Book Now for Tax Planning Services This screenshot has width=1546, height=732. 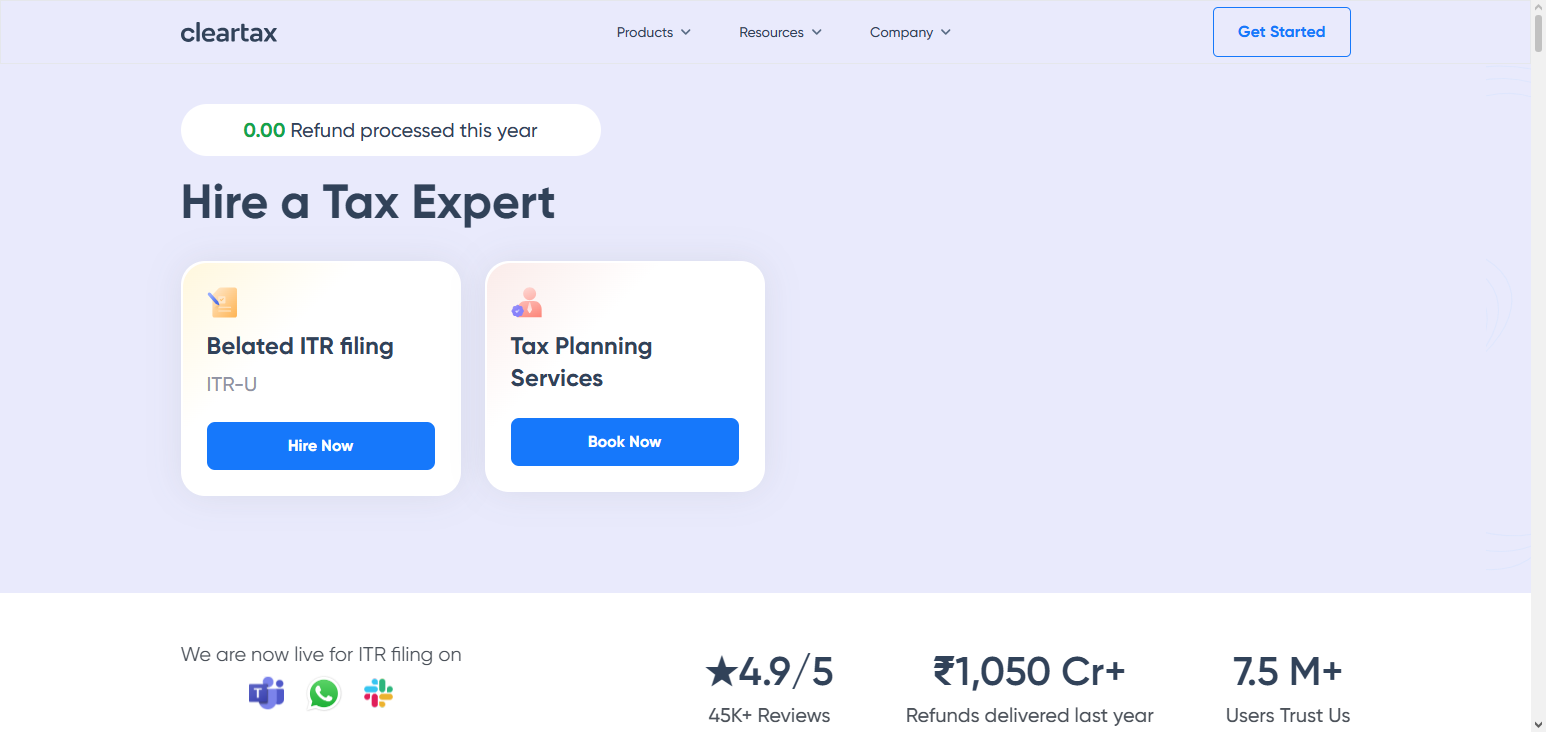(624, 441)
